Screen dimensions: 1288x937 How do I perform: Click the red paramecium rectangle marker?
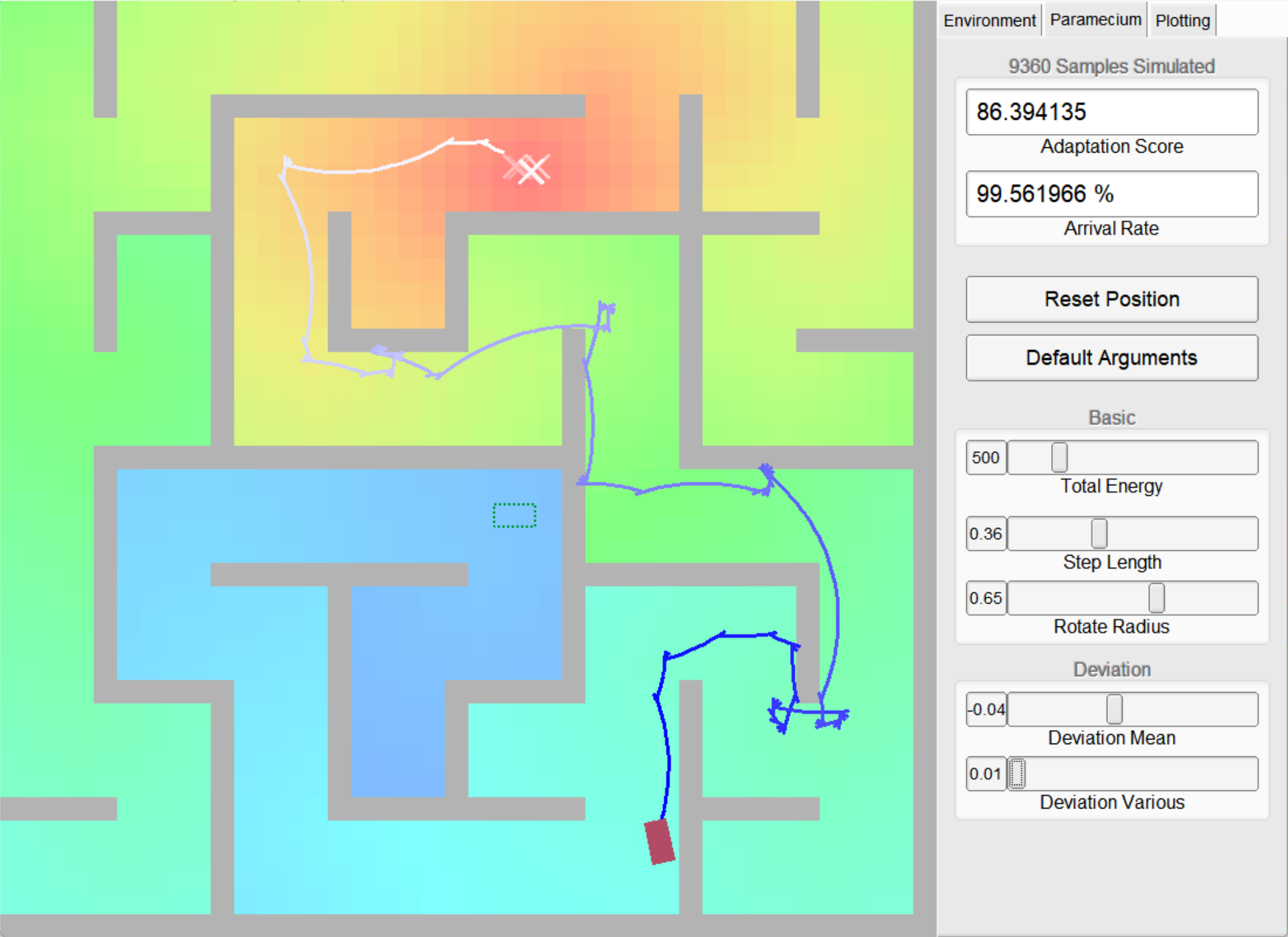point(659,841)
